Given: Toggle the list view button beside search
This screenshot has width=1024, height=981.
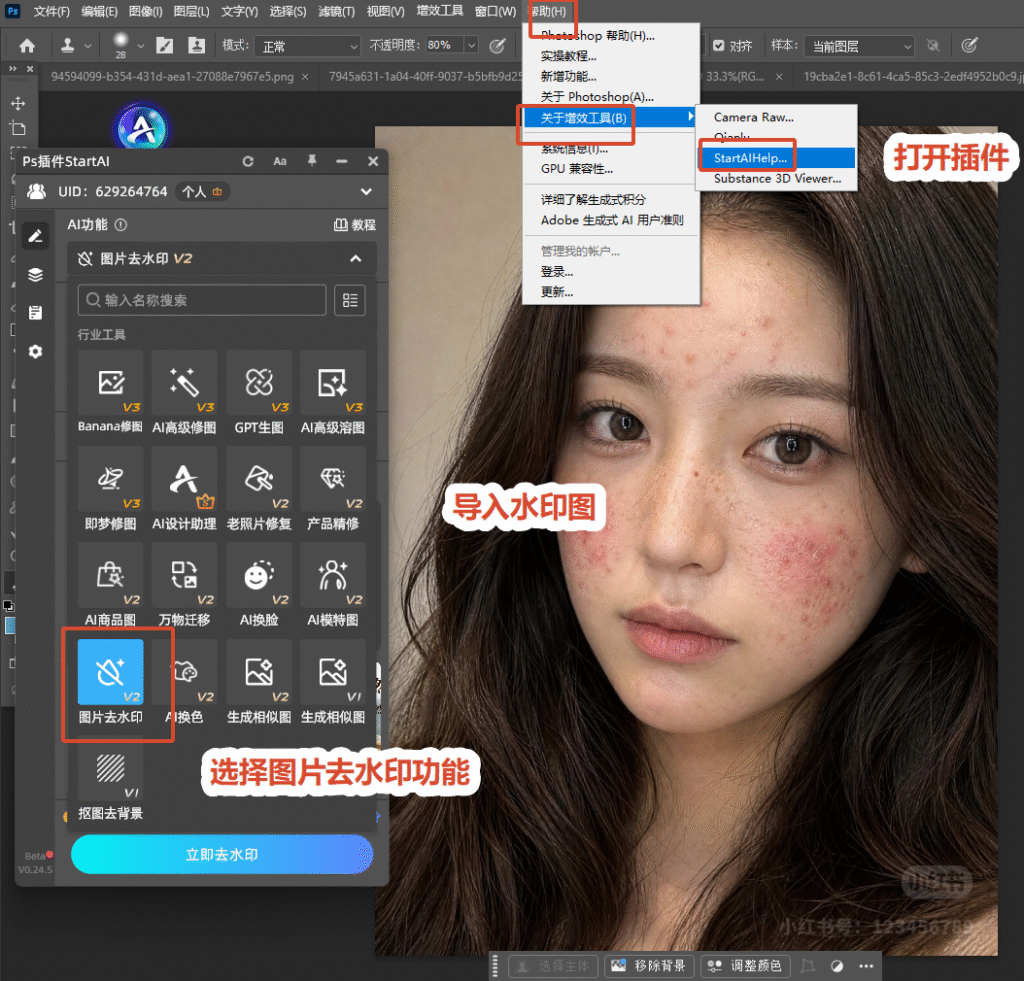Looking at the screenshot, I should point(350,300).
